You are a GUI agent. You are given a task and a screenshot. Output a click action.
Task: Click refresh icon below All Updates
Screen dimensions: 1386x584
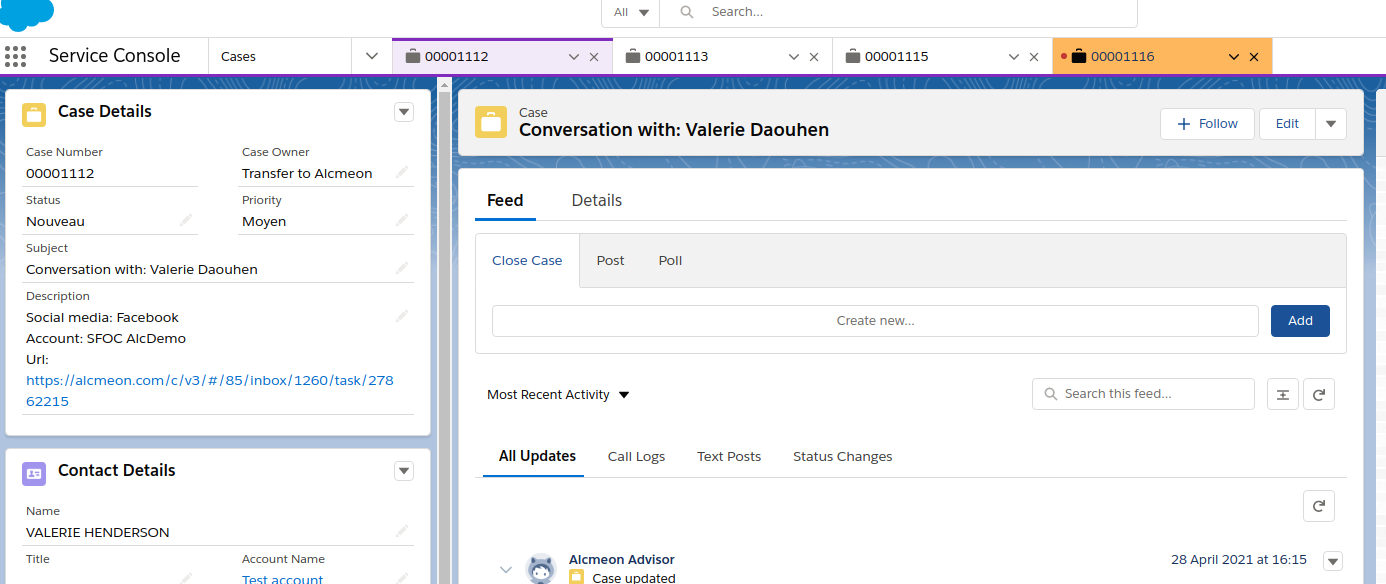point(1319,506)
